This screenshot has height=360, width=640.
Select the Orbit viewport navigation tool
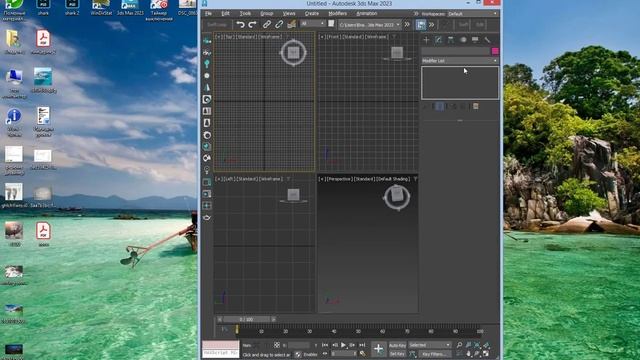click(477, 353)
